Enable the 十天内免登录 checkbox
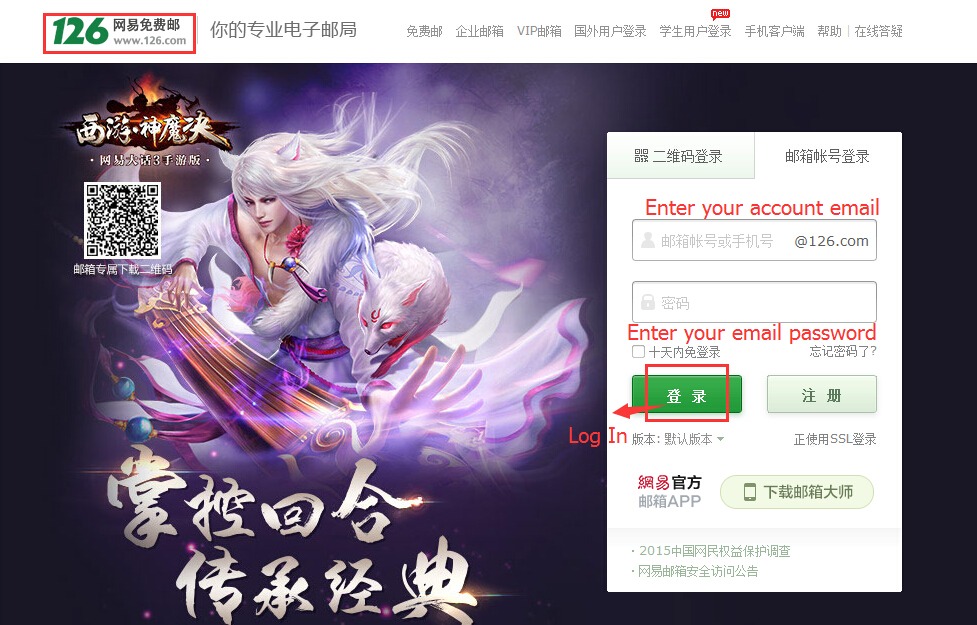The width and height of the screenshot is (977, 625). point(638,351)
